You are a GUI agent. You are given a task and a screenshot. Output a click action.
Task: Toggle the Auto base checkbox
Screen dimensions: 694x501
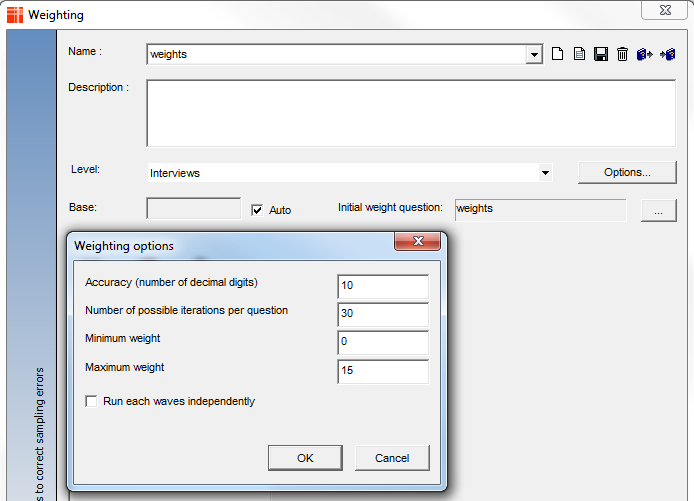(x=257, y=210)
